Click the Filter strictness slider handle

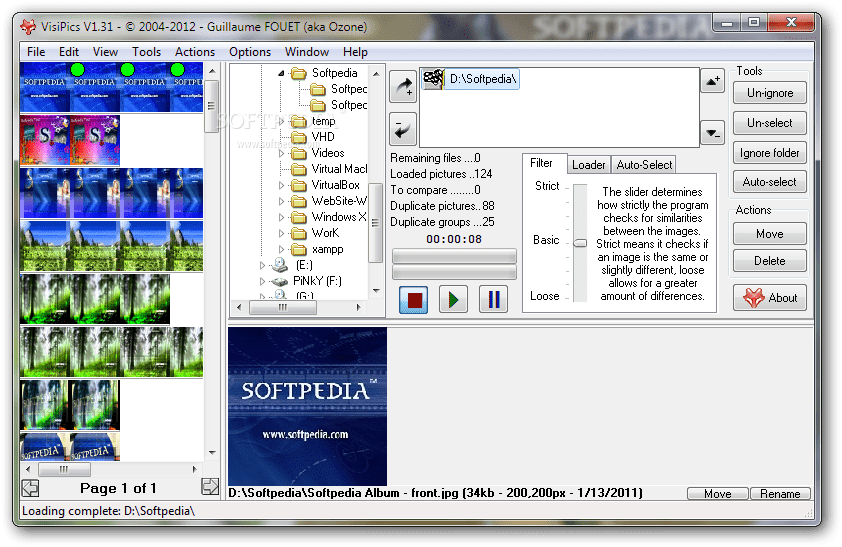[x=580, y=242]
